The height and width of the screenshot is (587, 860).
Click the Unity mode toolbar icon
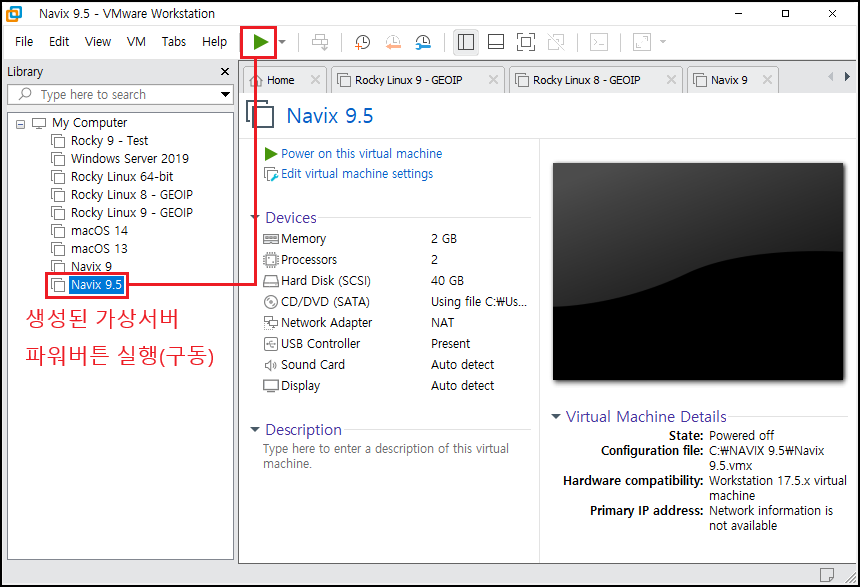pyautogui.click(x=556, y=42)
